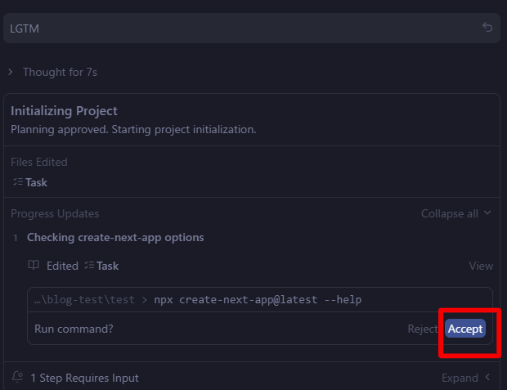
Task: Click the LGTM message box
Action: (252, 28)
